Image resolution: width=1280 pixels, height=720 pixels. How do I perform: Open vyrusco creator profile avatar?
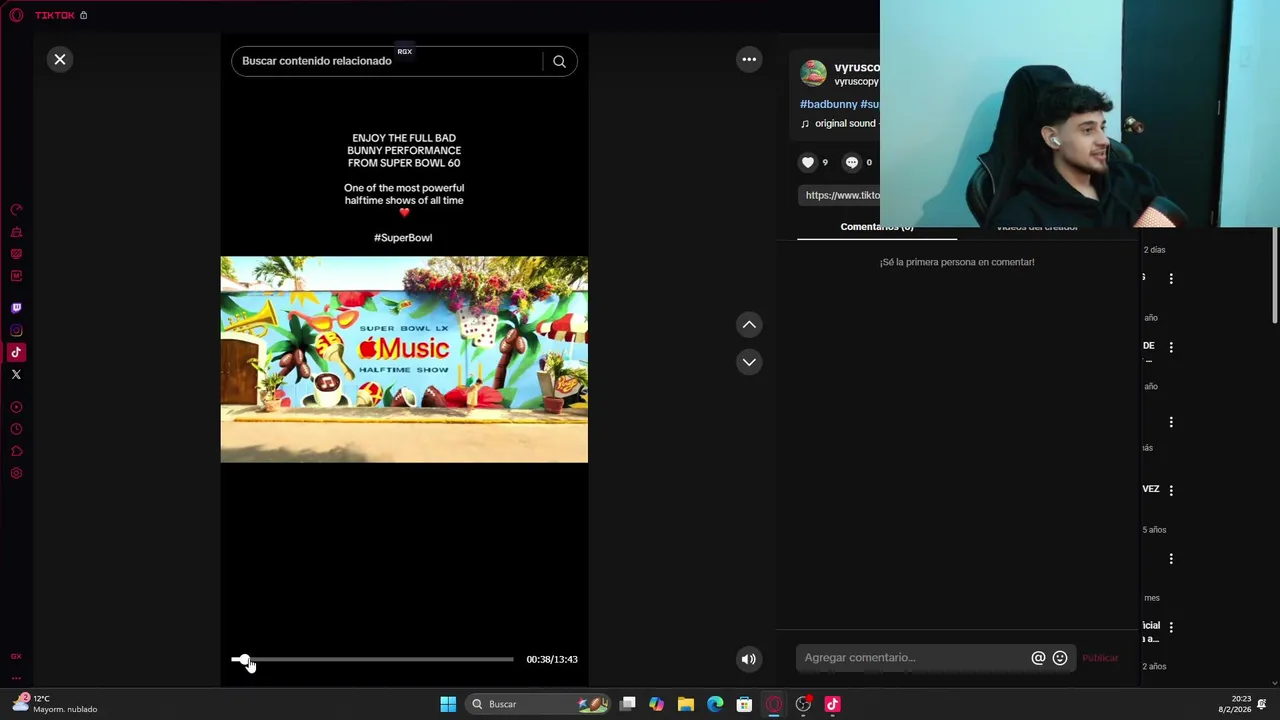coord(814,73)
